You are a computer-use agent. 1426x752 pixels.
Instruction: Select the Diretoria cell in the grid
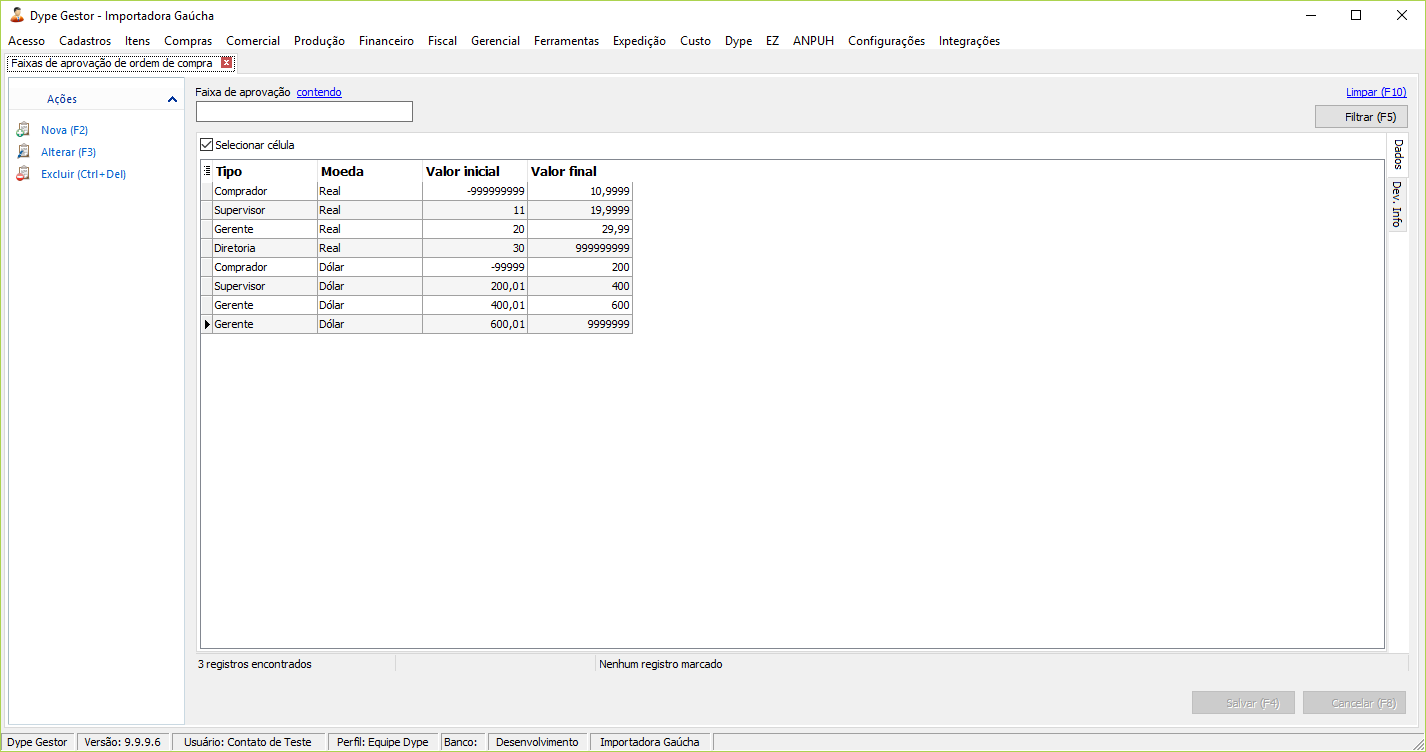coord(265,248)
